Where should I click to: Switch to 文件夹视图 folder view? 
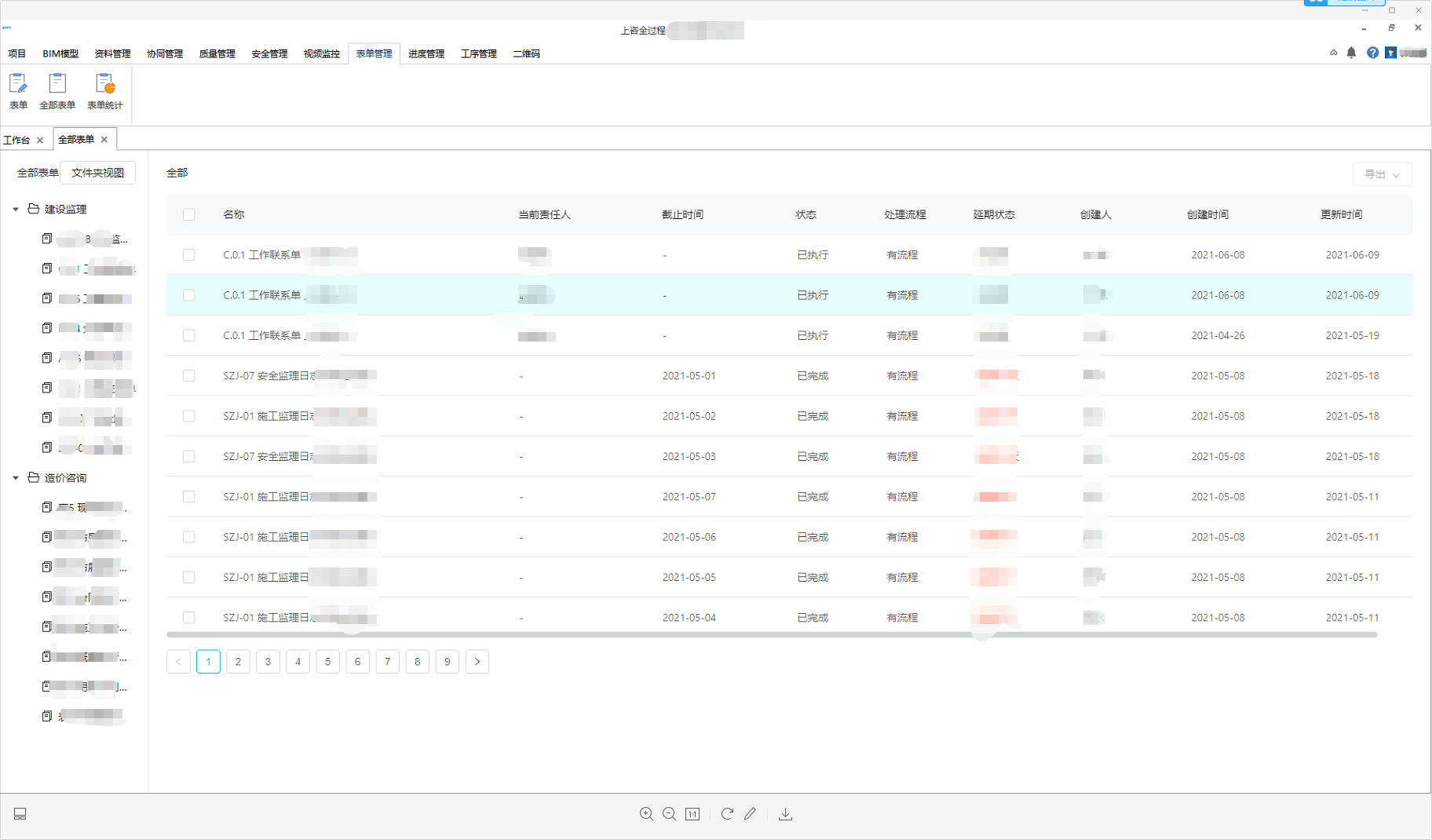(97, 173)
